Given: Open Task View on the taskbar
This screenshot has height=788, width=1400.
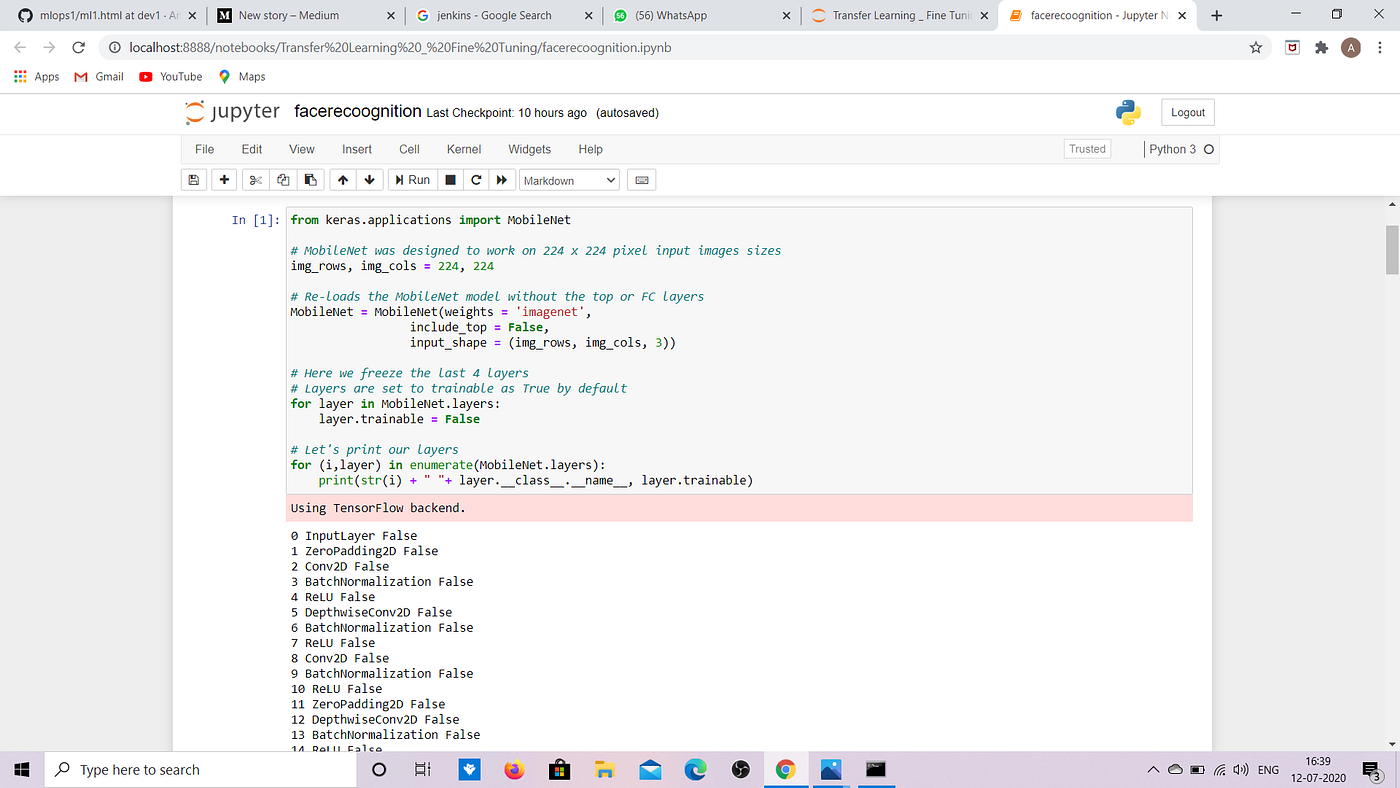Looking at the screenshot, I should point(422,769).
